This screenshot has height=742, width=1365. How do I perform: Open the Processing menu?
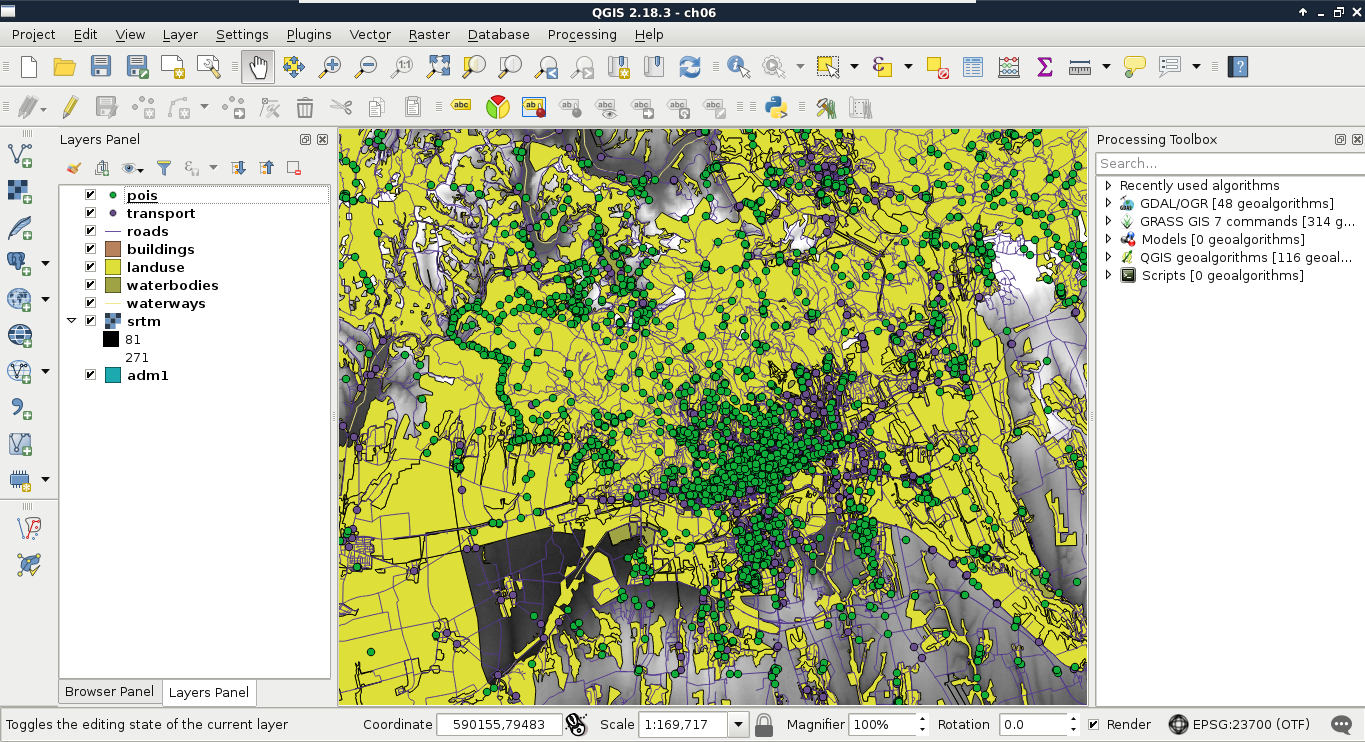[x=581, y=34]
